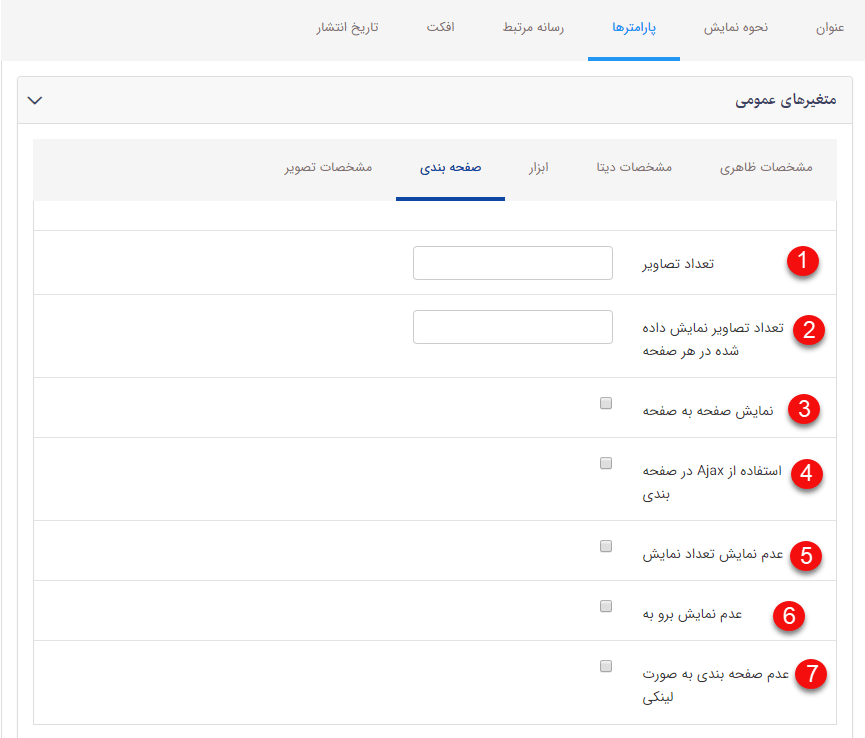Collapse the متغیرهای عمومی section
The height and width of the screenshot is (738, 865).
35,100
